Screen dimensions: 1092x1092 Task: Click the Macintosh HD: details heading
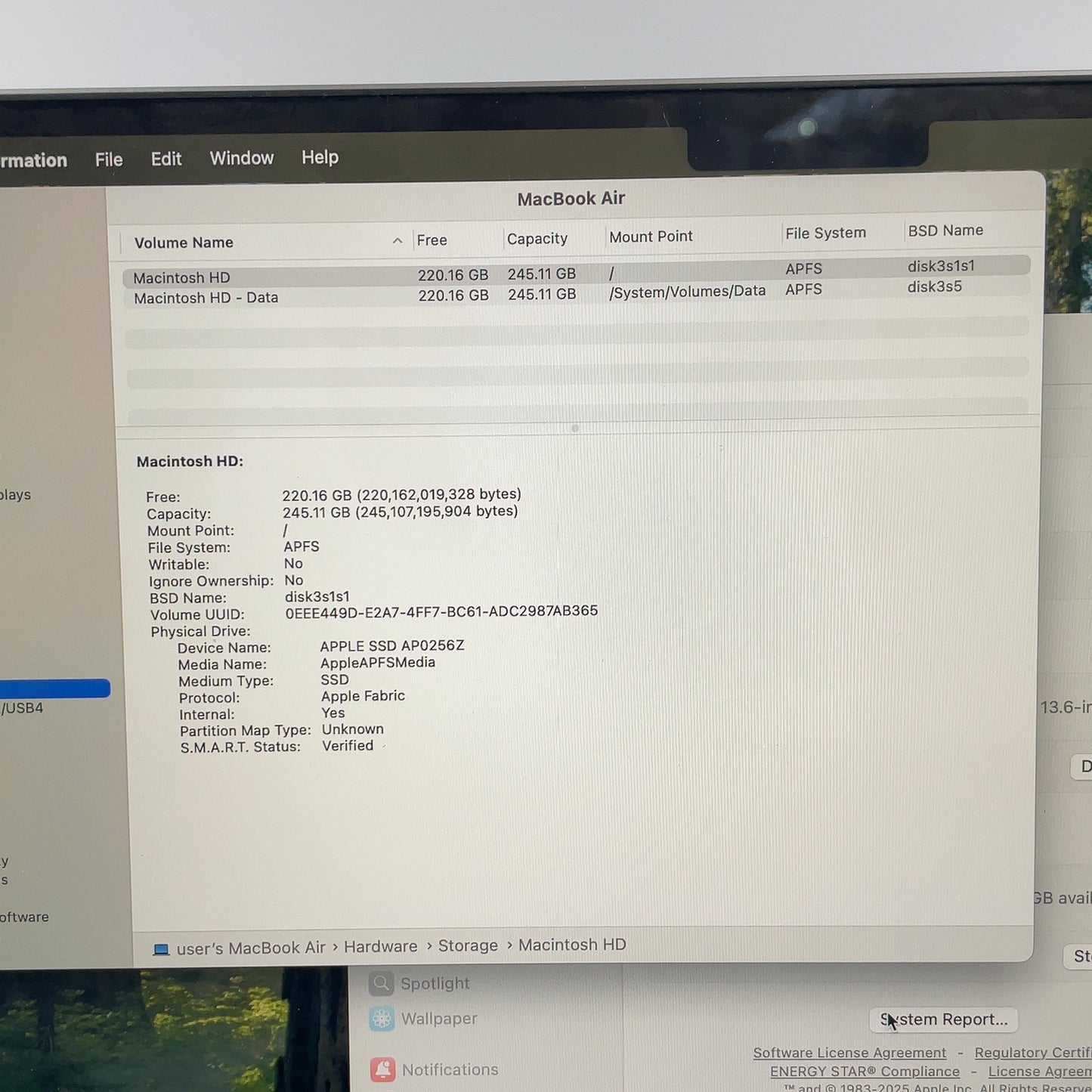[x=190, y=461]
